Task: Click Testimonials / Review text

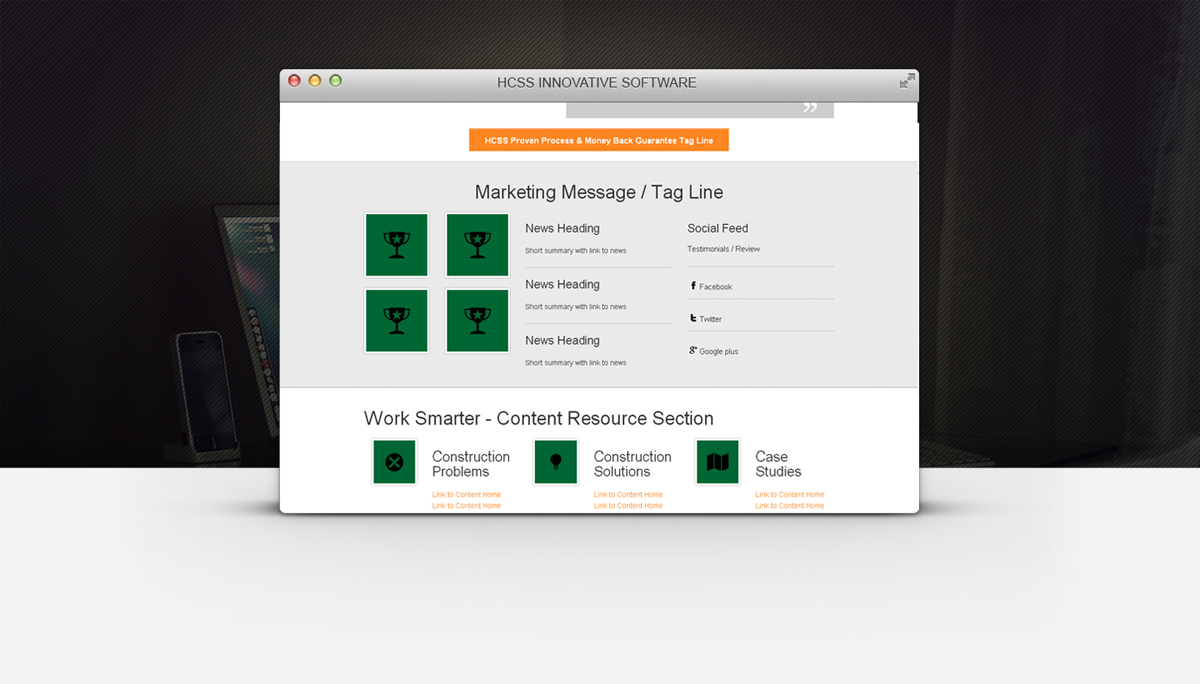Action: (724, 249)
